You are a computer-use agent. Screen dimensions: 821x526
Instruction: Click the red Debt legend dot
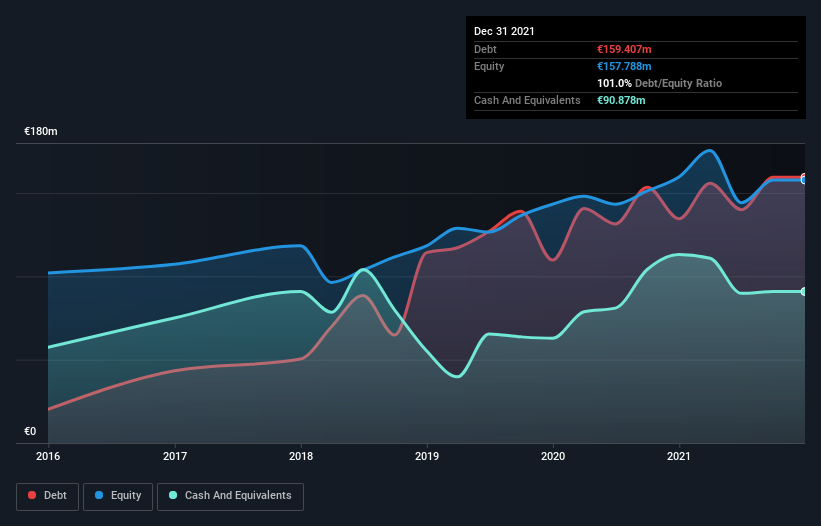(x=32, y=495)
